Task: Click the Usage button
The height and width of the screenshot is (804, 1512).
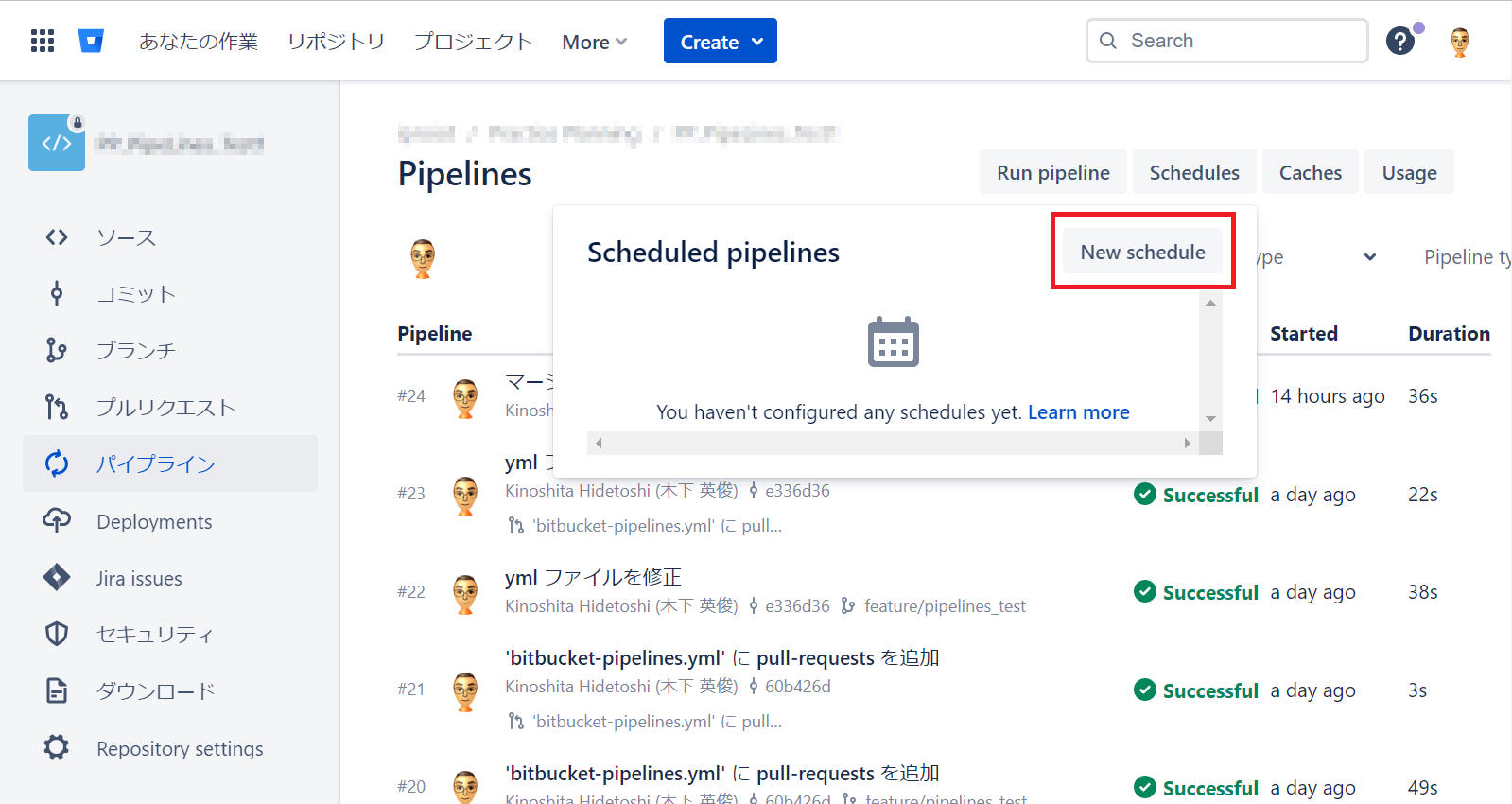Action: coord(1409,172)
